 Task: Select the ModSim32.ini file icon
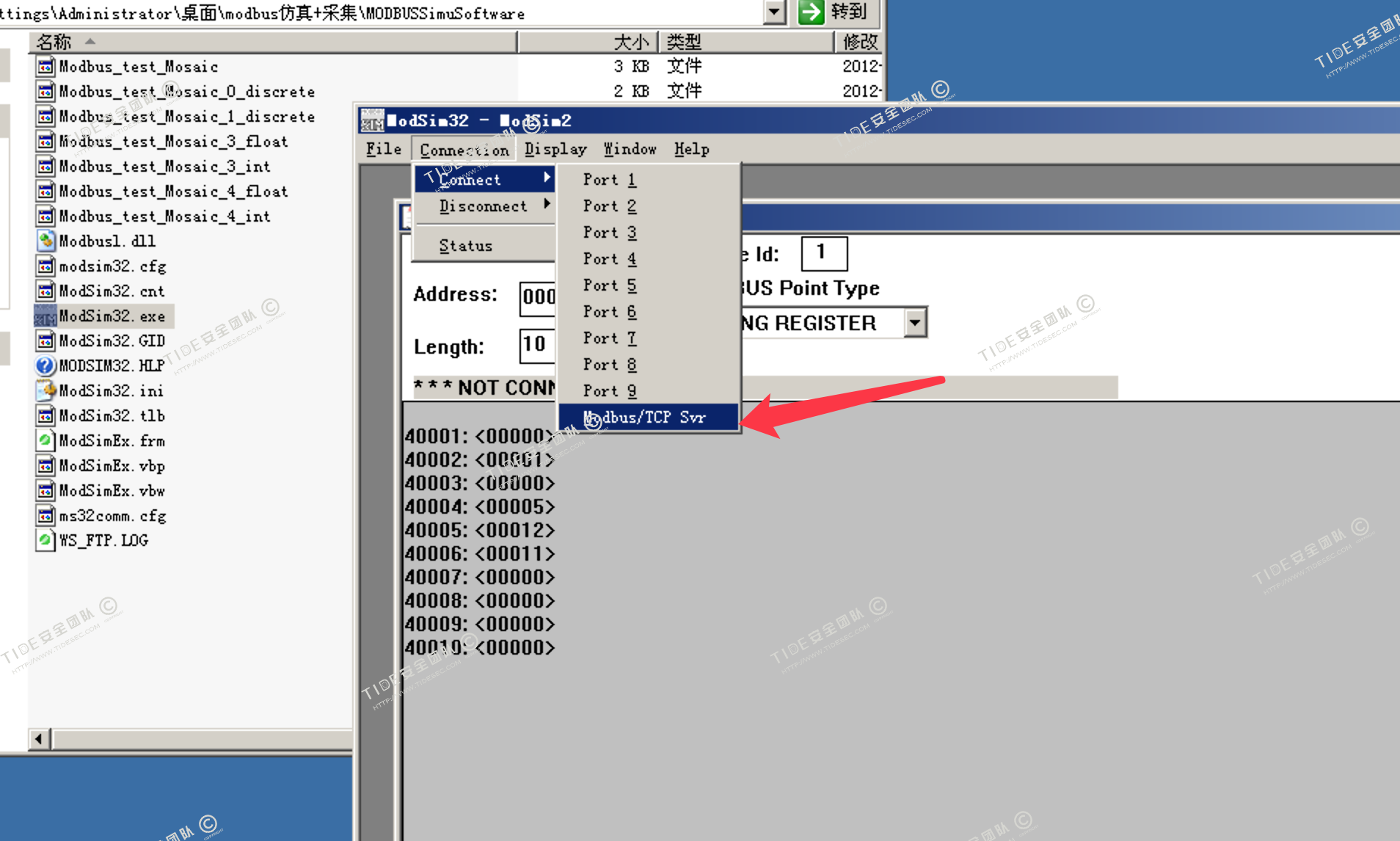(45, 390)
